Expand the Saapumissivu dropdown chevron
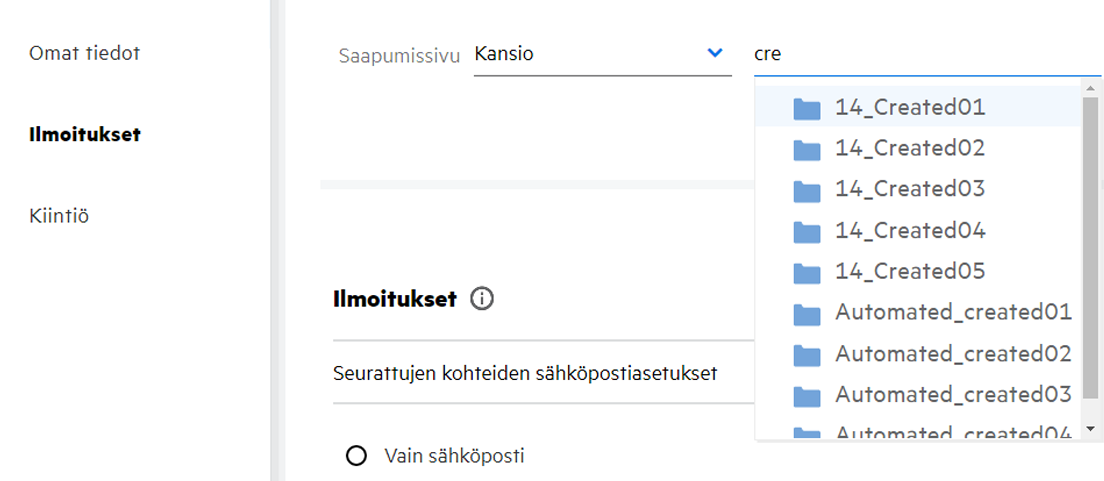Screen dimensions: 1104x481 (715, 54)
